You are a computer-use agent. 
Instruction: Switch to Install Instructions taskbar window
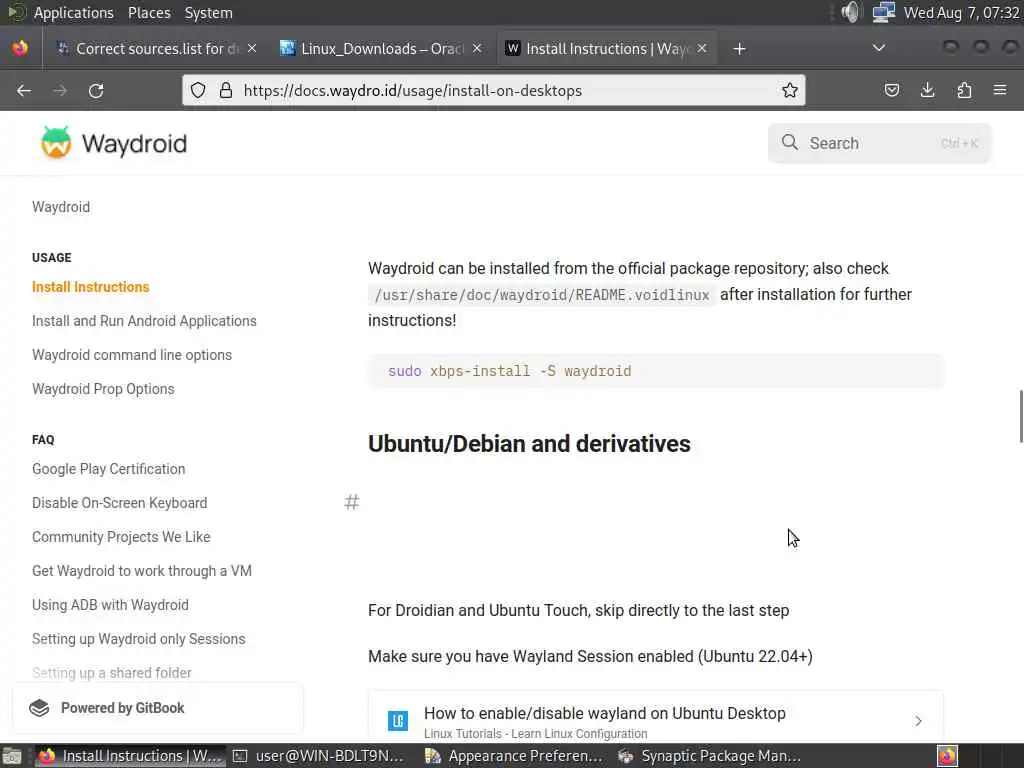129,756
